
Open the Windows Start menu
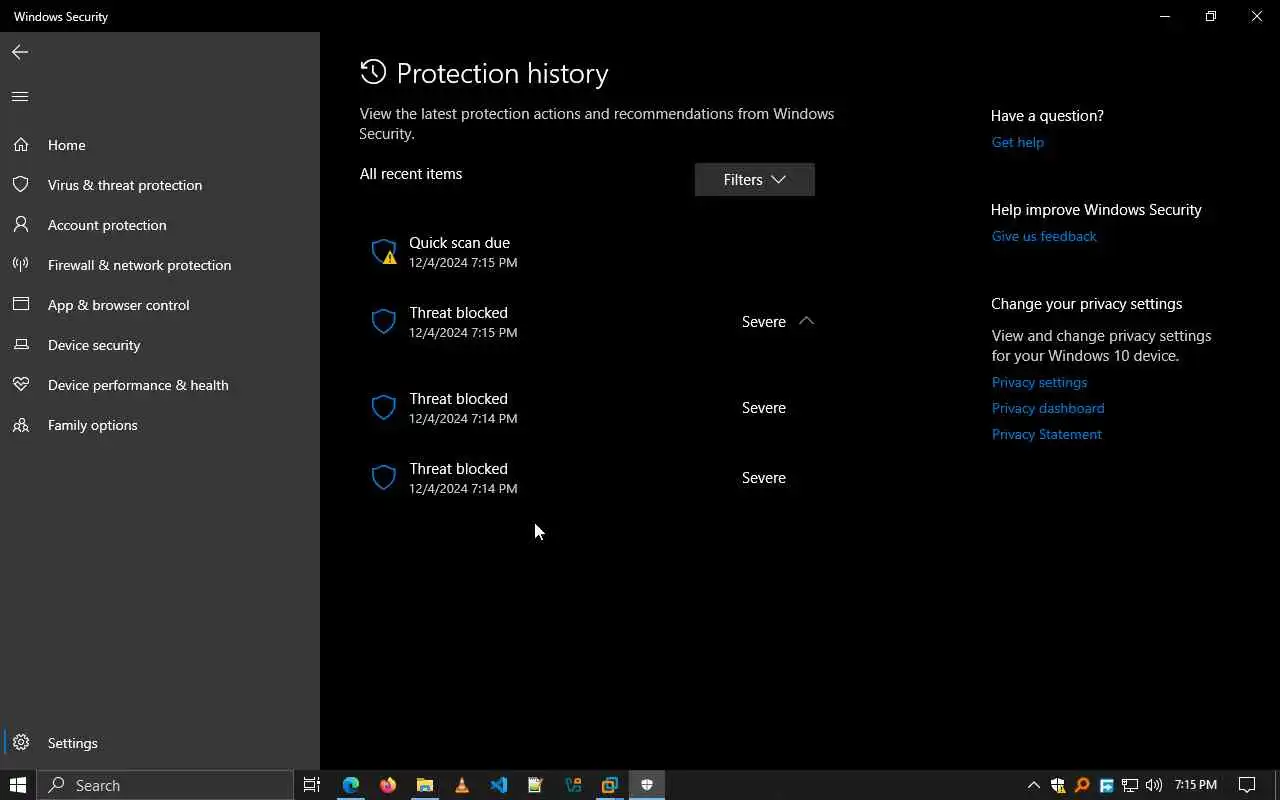[18, 785]
